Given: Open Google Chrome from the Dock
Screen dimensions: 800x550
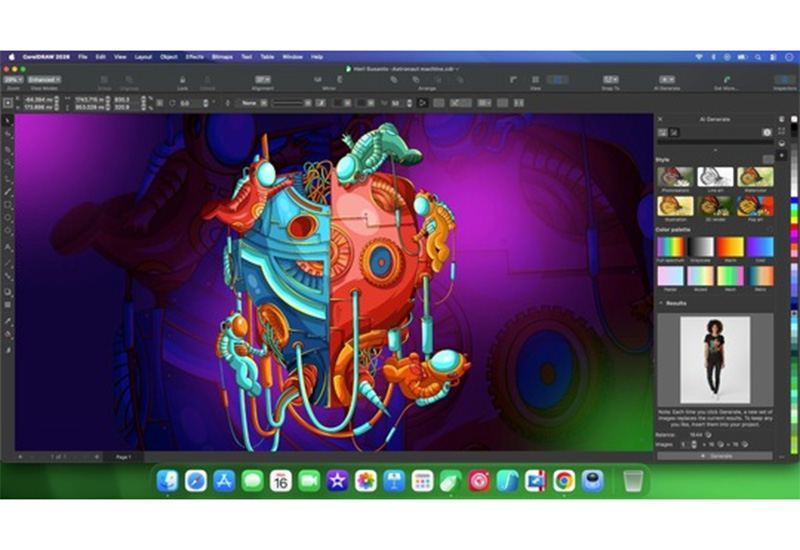Looking at the screenshot, I should pos(564,481).
